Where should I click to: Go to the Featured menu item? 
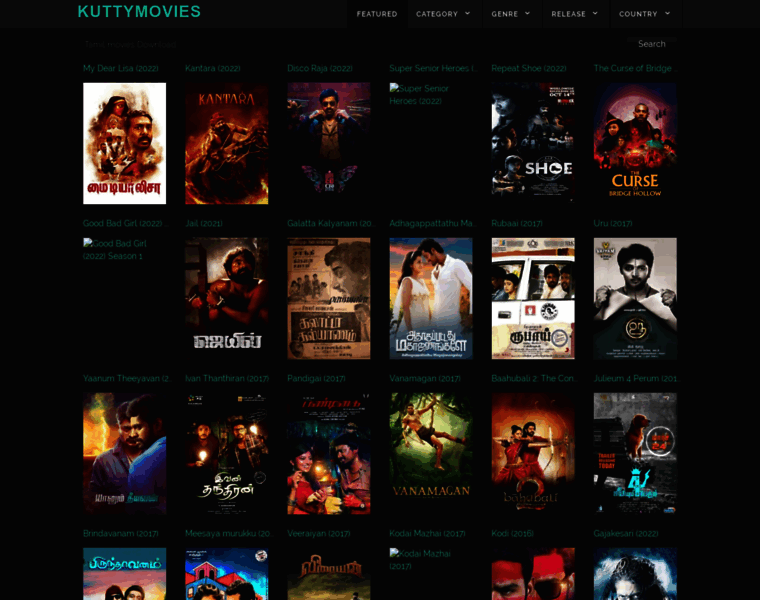[377, 14]
